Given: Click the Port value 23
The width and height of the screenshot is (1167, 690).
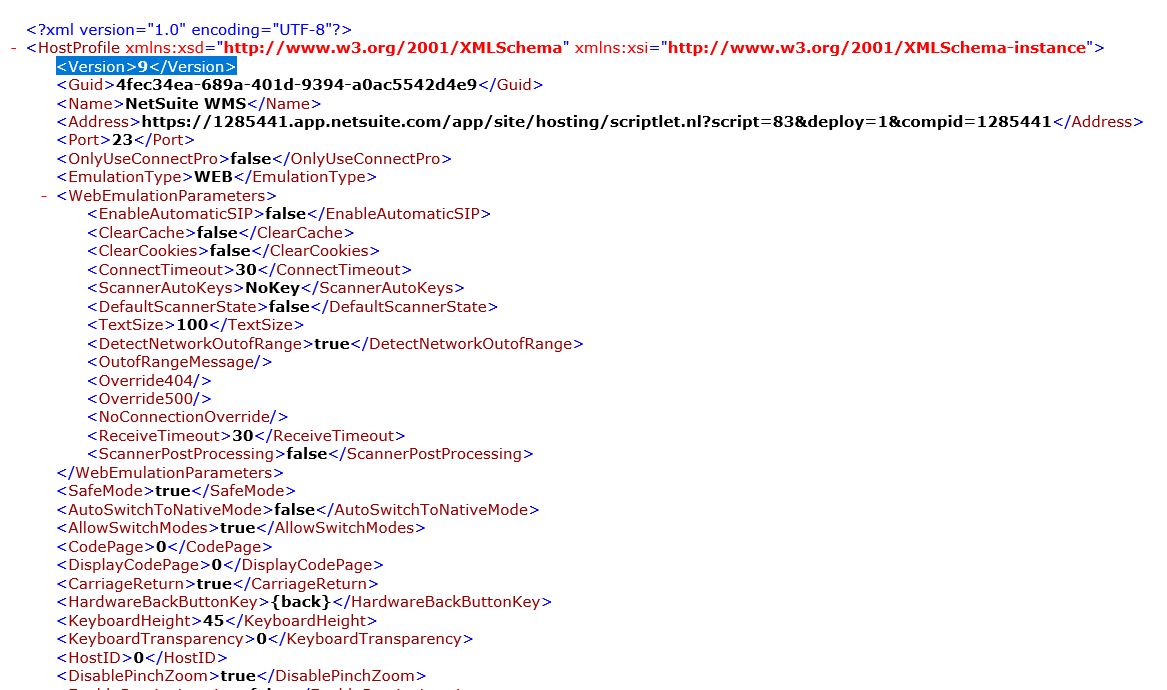Looking at the screenshot, I should tap(122, 140).
